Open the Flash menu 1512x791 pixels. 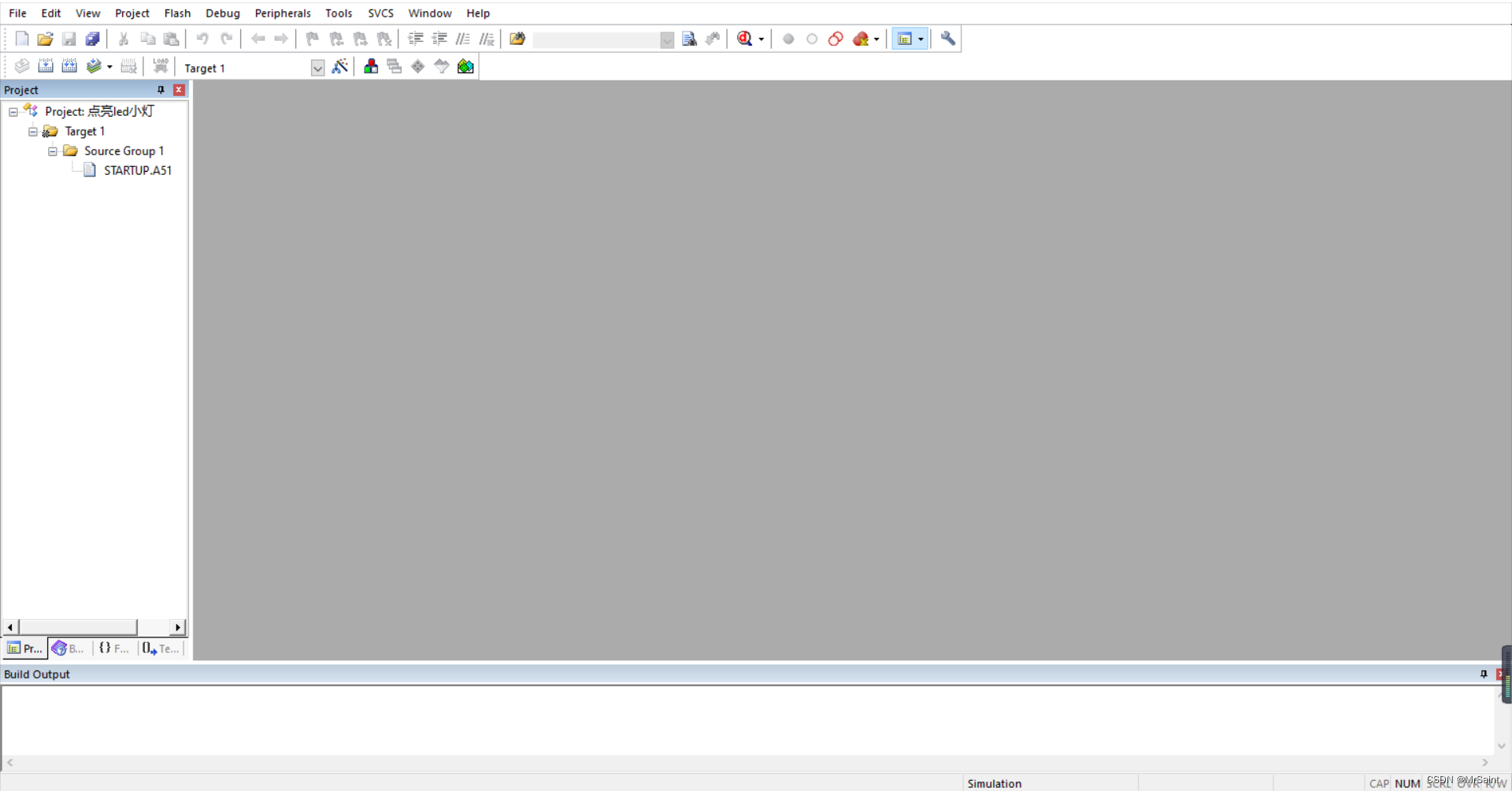click(x=177, y=13)
